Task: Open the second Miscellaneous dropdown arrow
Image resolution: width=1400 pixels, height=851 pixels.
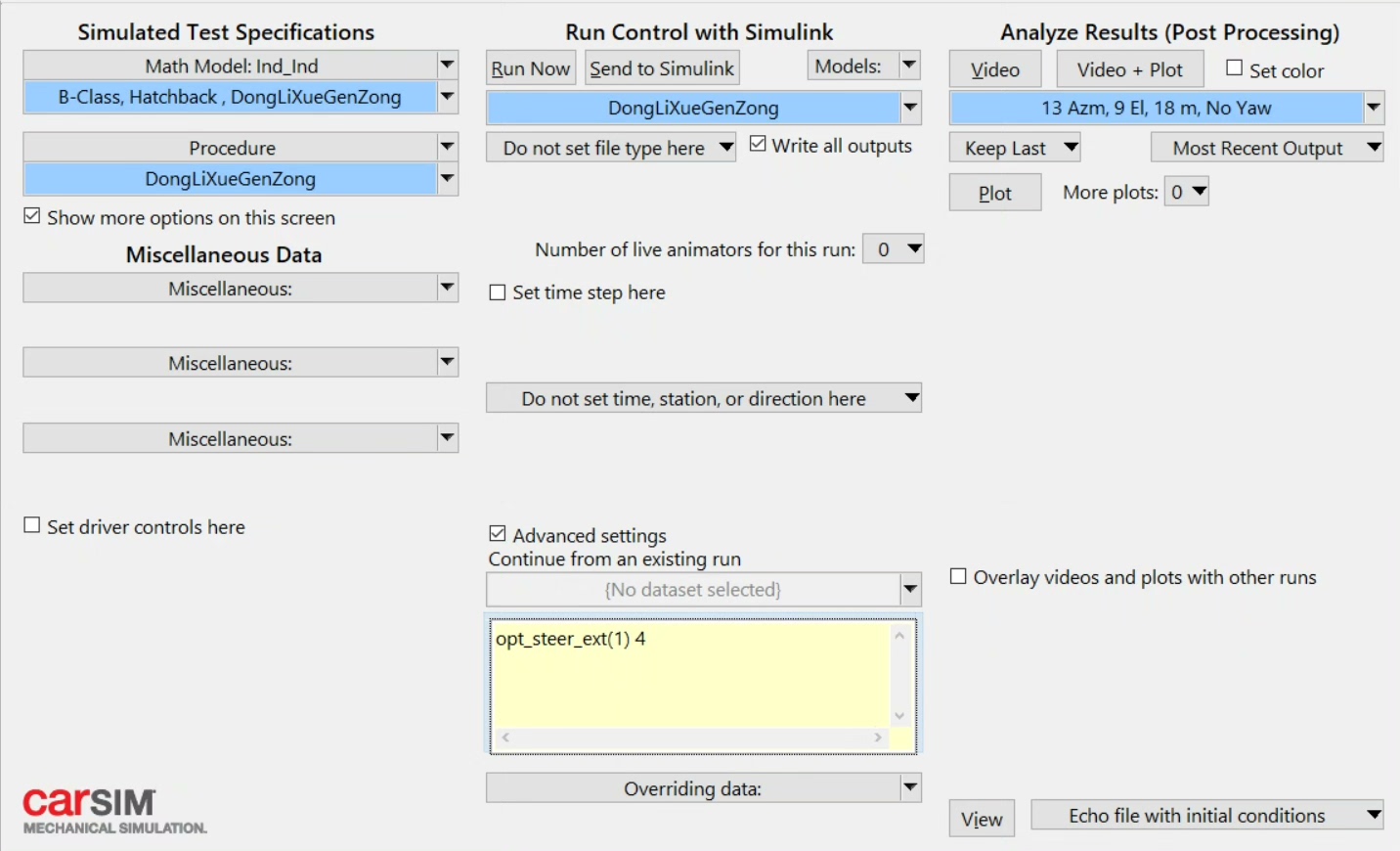Action: [447, 362]
